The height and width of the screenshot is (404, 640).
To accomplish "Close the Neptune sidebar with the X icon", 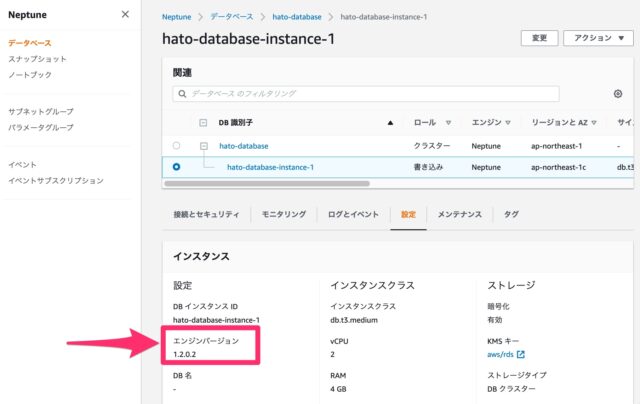I will (x=125, y=15).
